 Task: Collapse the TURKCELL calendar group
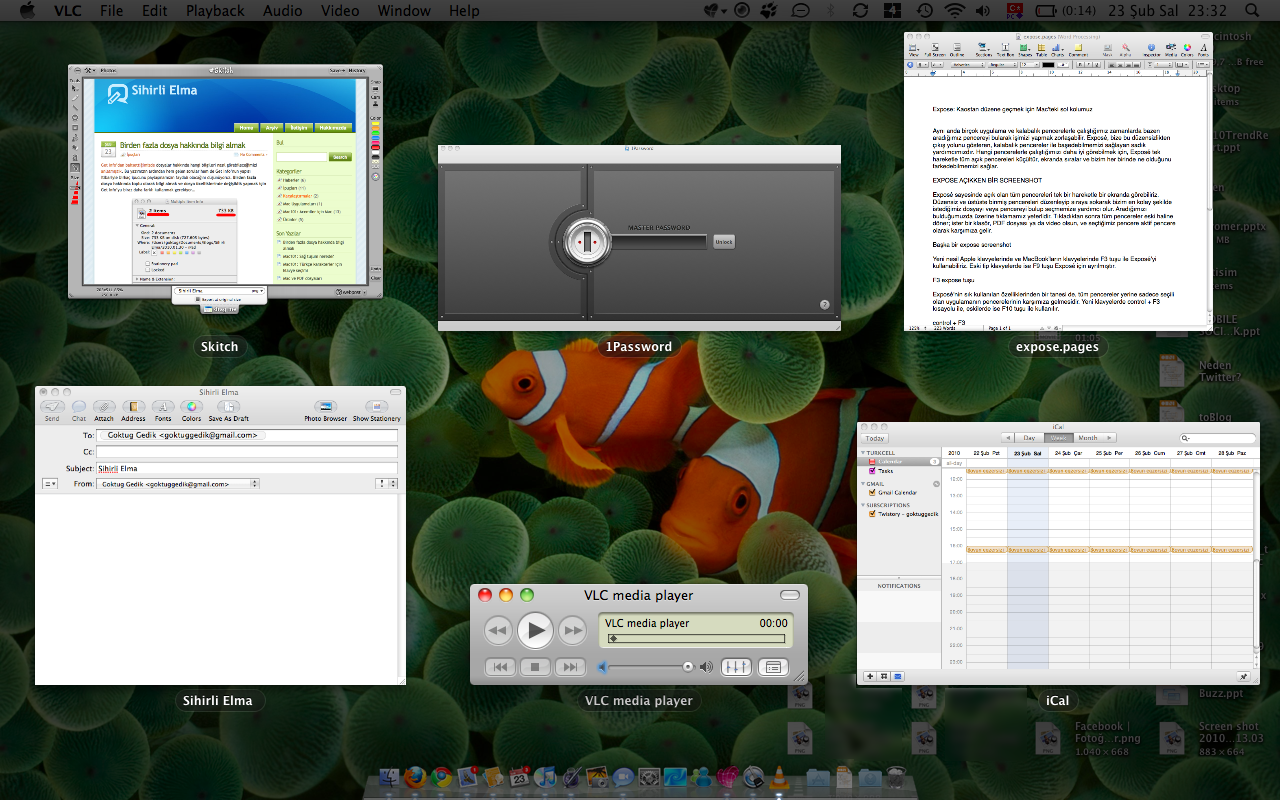click(x=863, y=452)
